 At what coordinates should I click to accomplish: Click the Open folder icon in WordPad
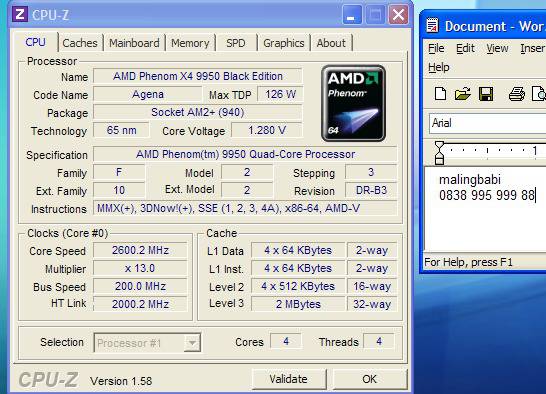tap(463, 94)
